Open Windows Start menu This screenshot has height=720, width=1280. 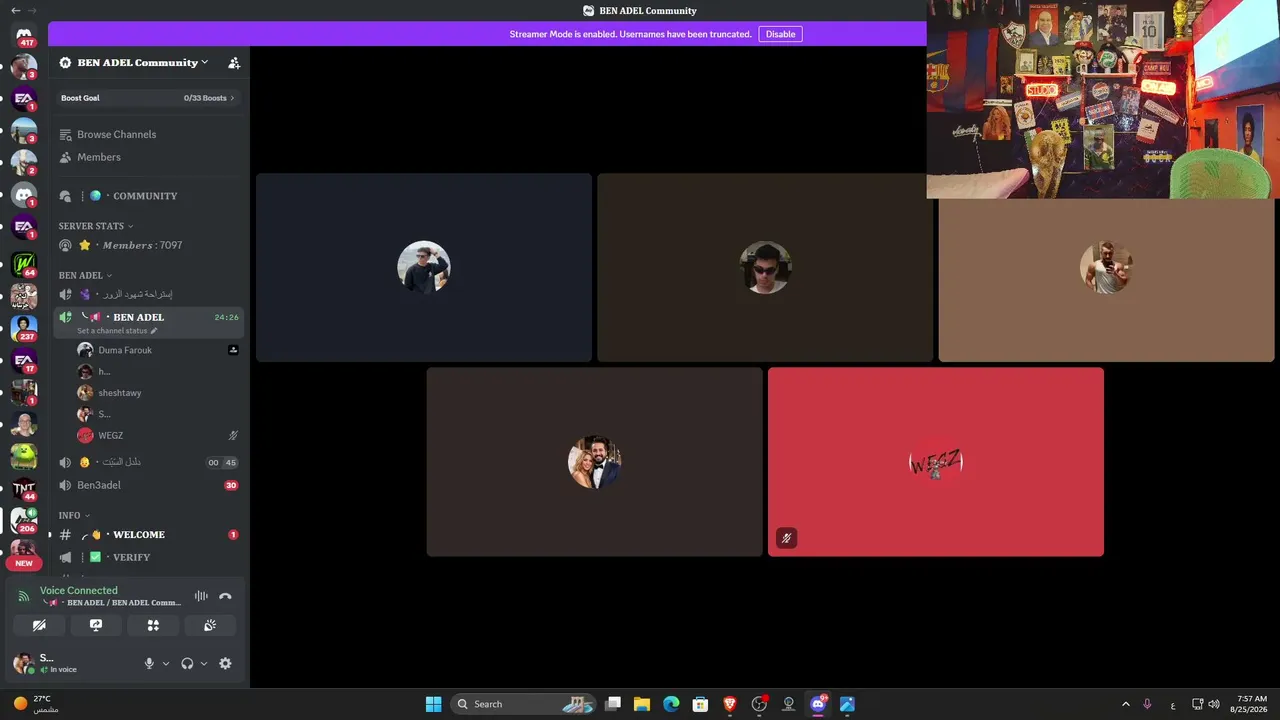[433, 704]
